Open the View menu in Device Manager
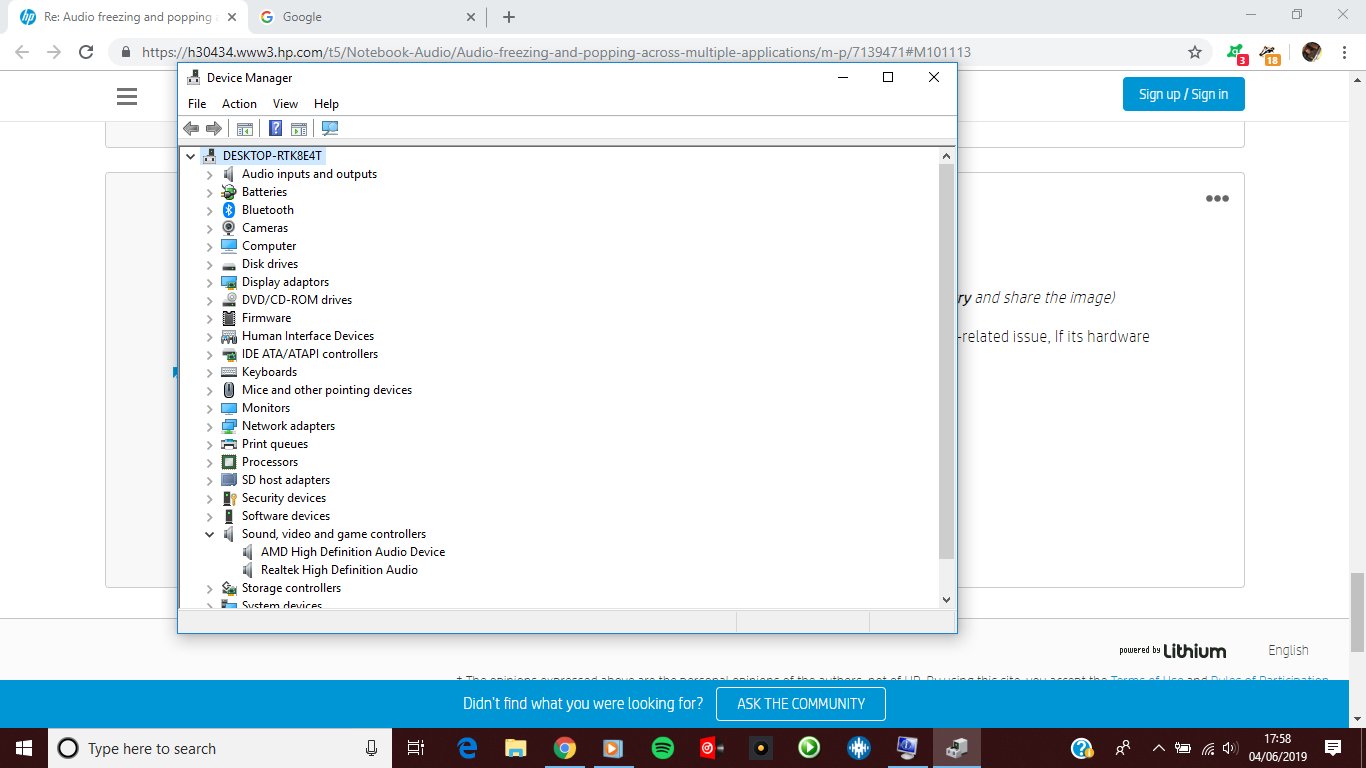This screenshot has height=768, width=1366. (x=285, y=103)
